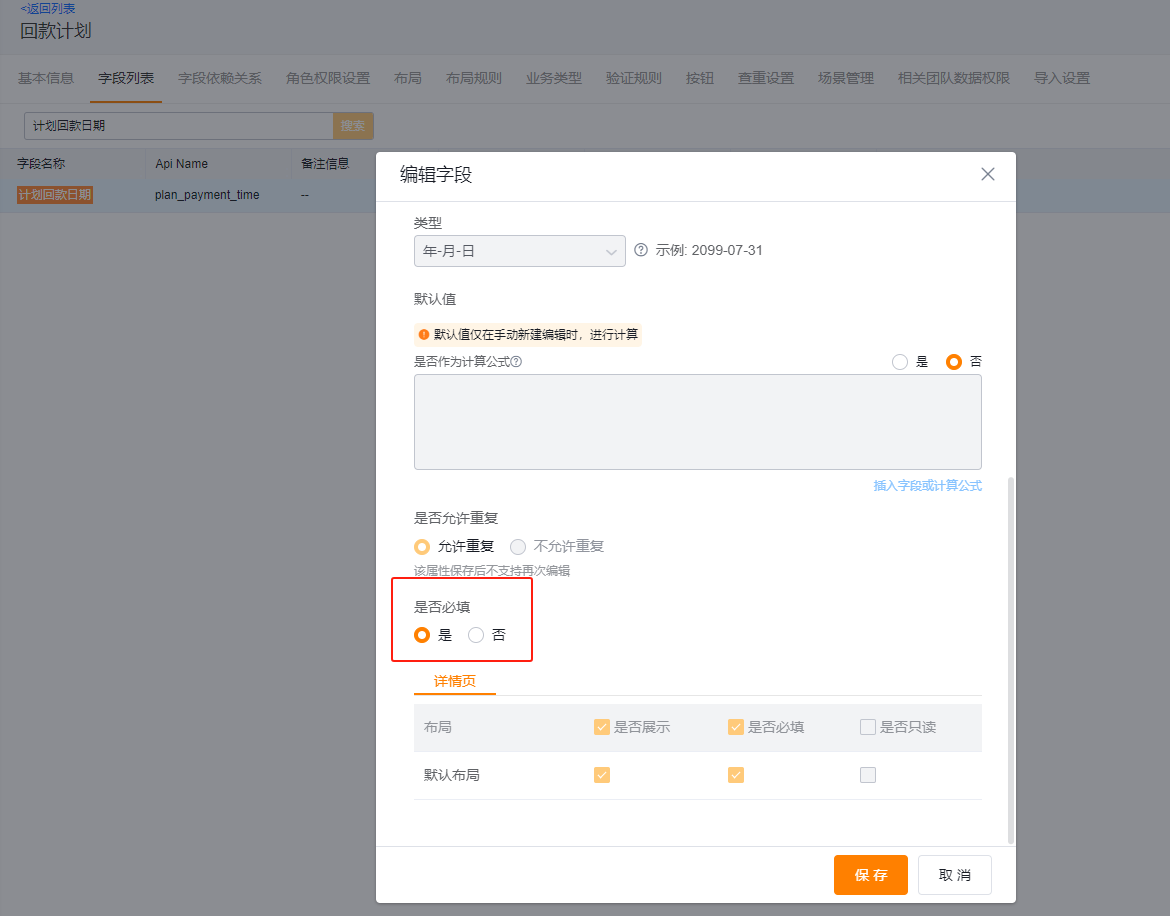Open the 字段列表 tab

pos(126,78)
